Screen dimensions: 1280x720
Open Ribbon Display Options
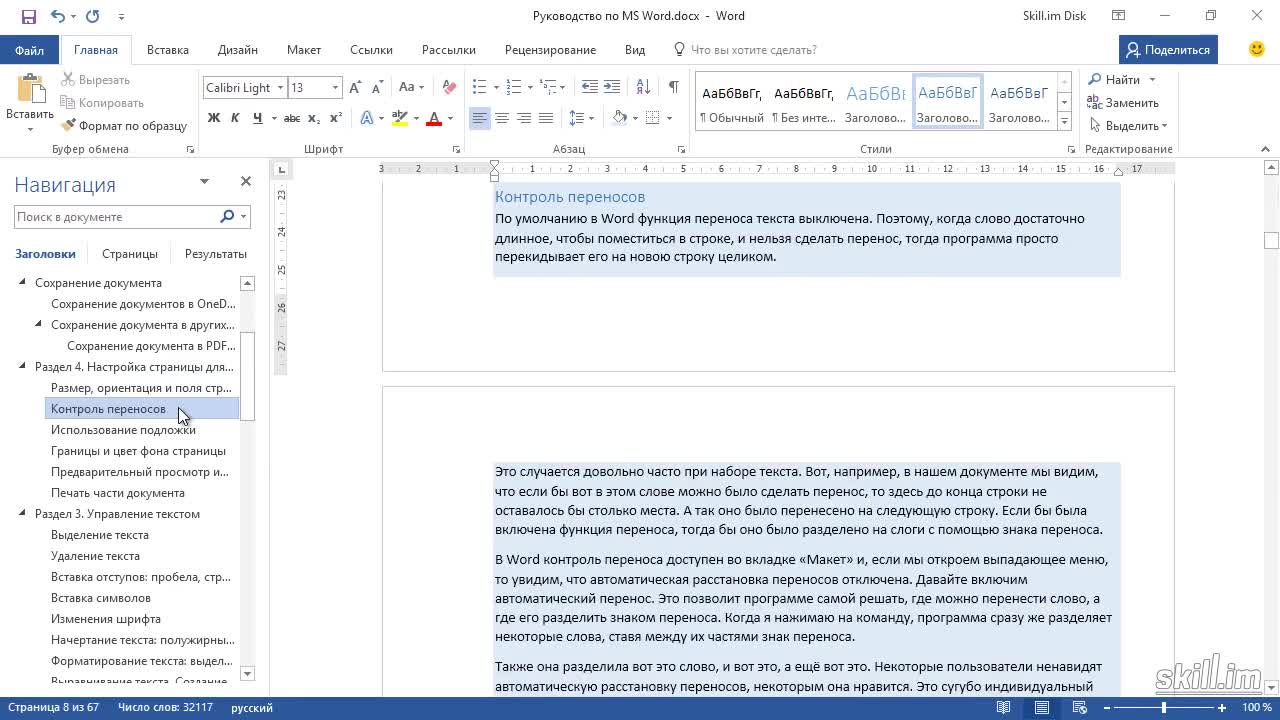(x=1119, y=16)
